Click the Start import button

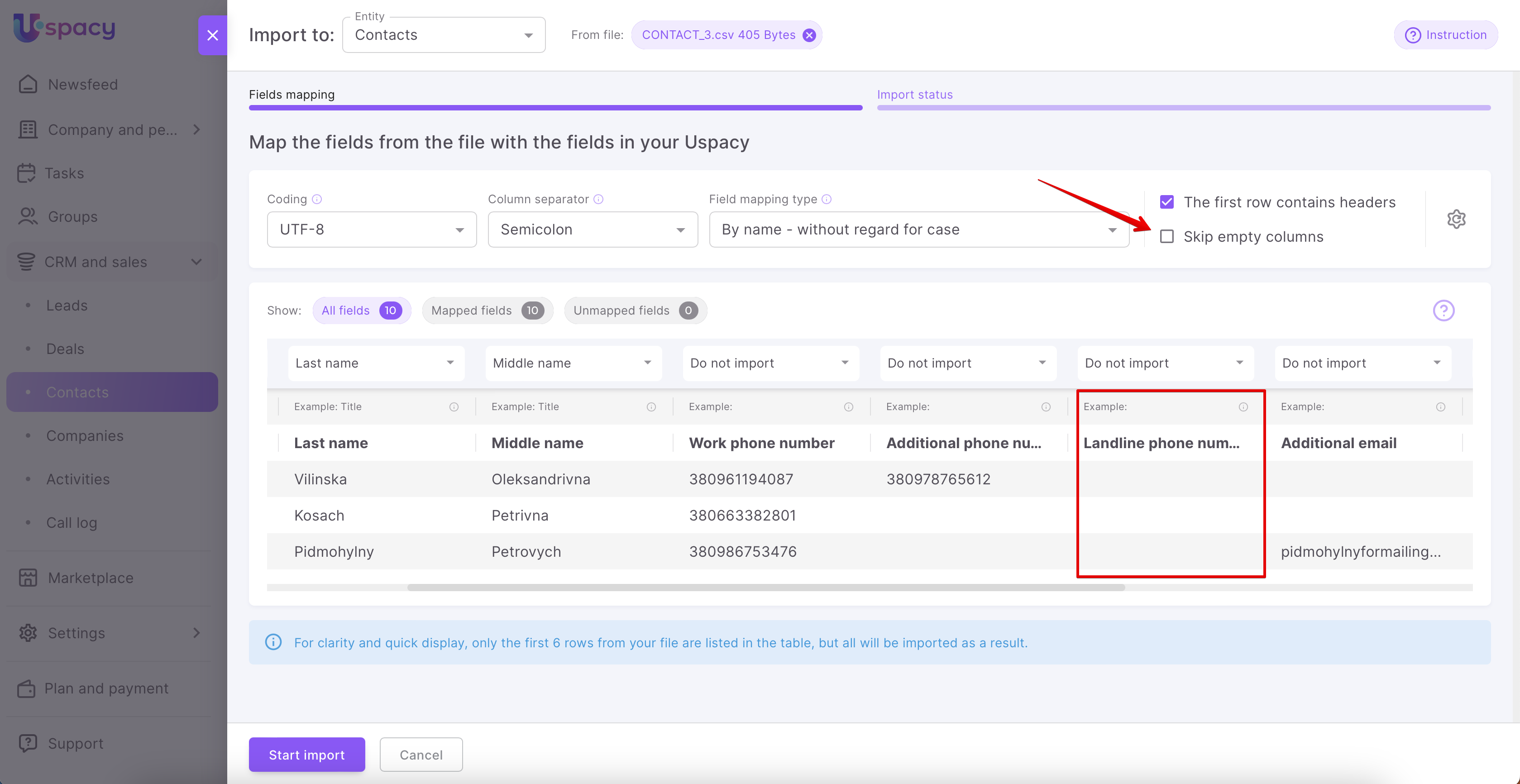coord(306,755)
